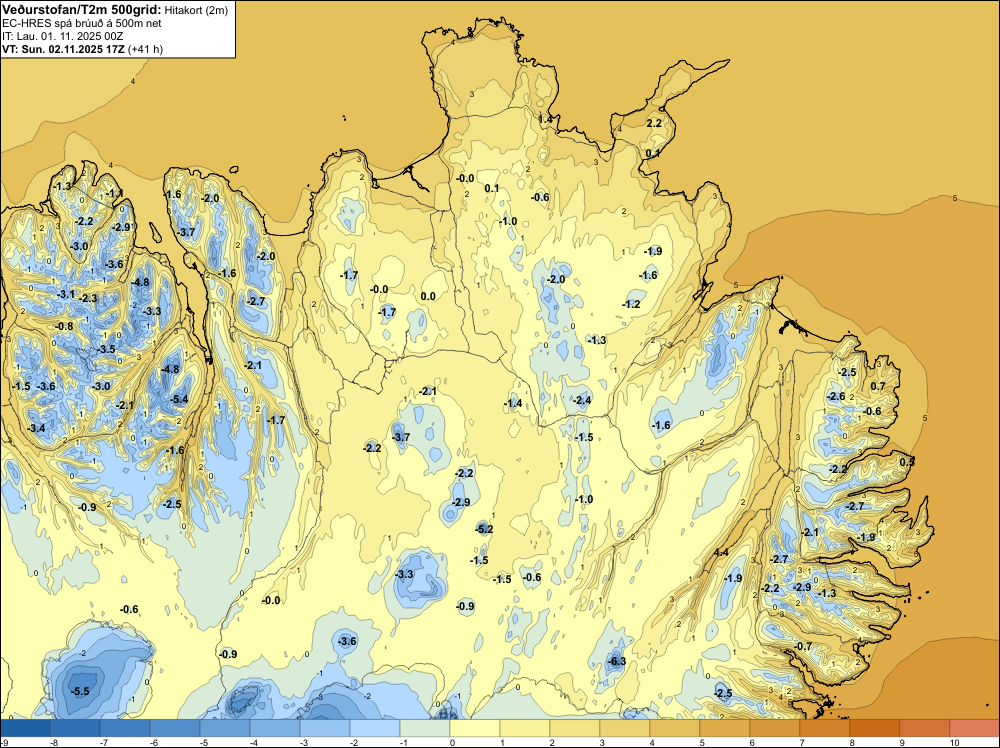Click the legend swatch between 2 and 3

click(x=575, y=728)
